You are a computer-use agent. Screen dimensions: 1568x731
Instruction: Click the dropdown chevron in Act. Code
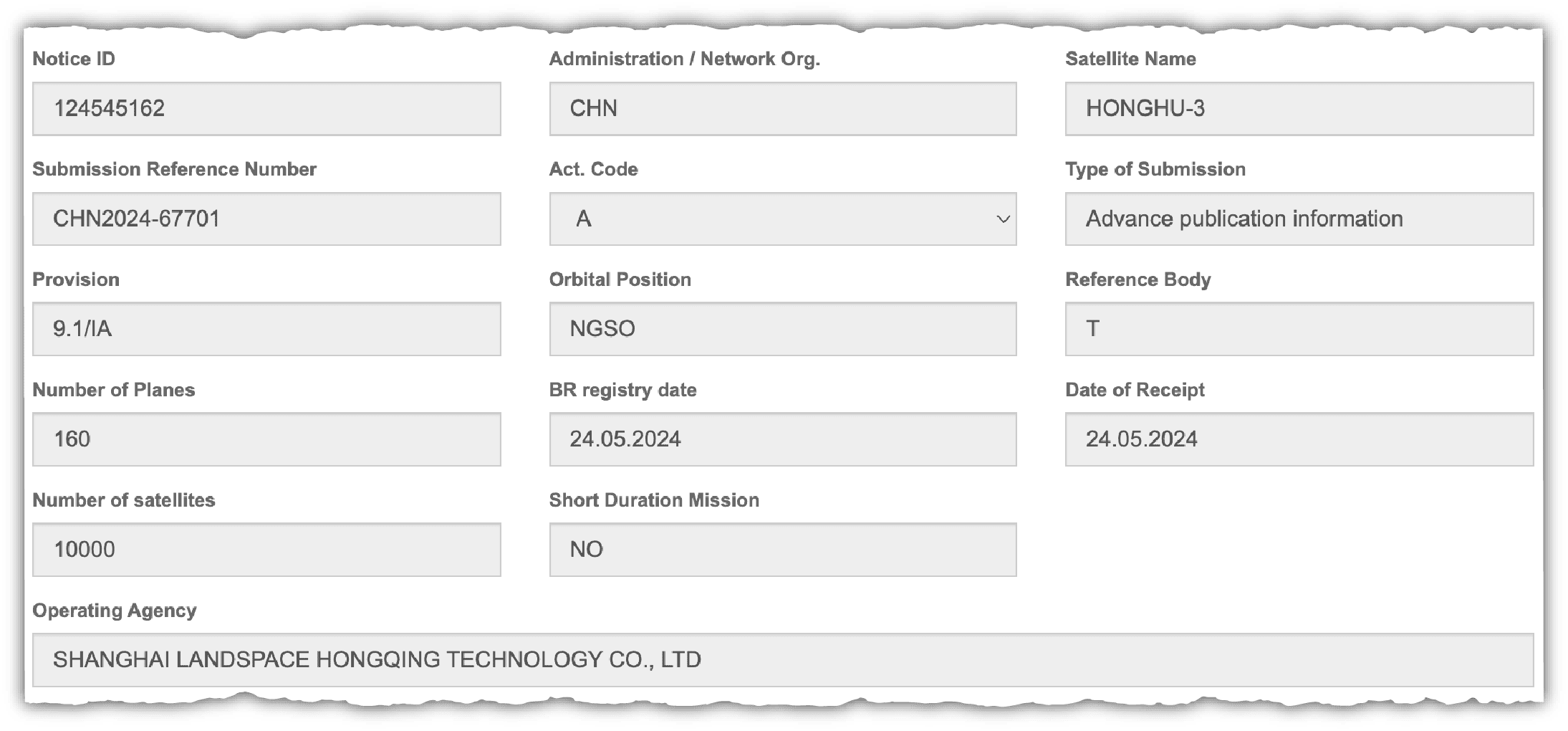(x=1003, y=219)
